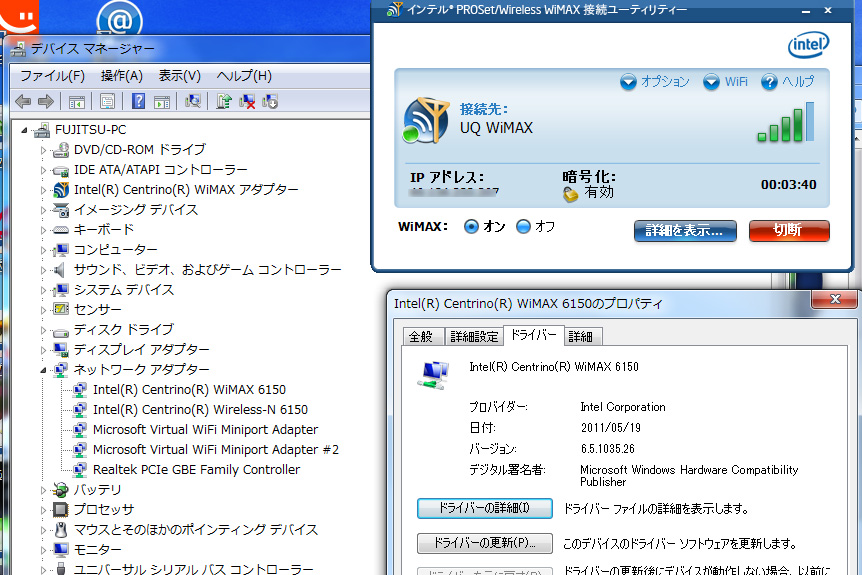This screenshot has width=862, height=575.
Task: Click the red 切断 disconnect button
Action: [x=788, y=230]
